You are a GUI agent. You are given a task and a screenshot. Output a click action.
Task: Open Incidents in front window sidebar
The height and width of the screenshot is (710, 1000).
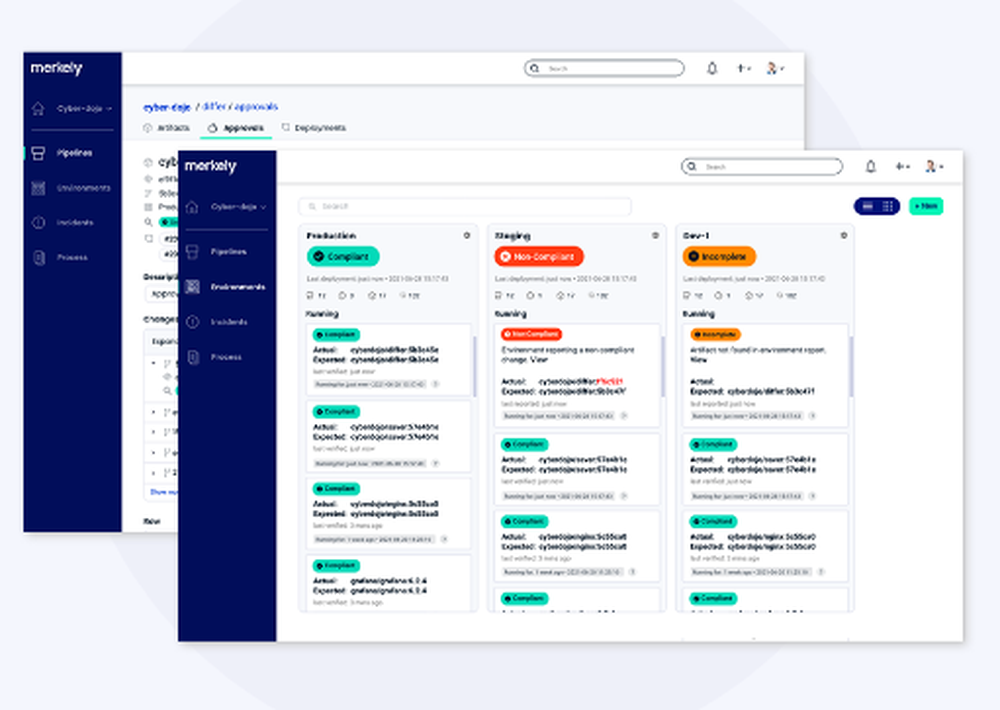228,322
